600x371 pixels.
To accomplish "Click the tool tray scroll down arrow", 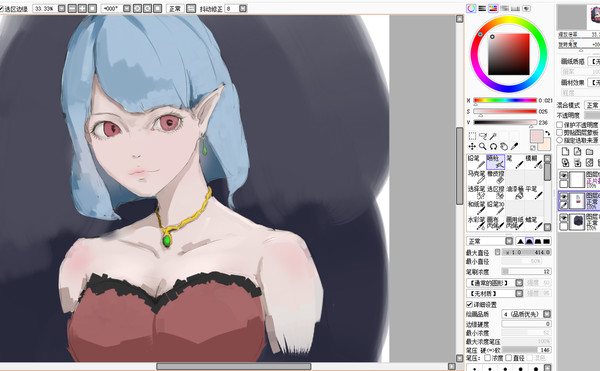I will [548, 227].
